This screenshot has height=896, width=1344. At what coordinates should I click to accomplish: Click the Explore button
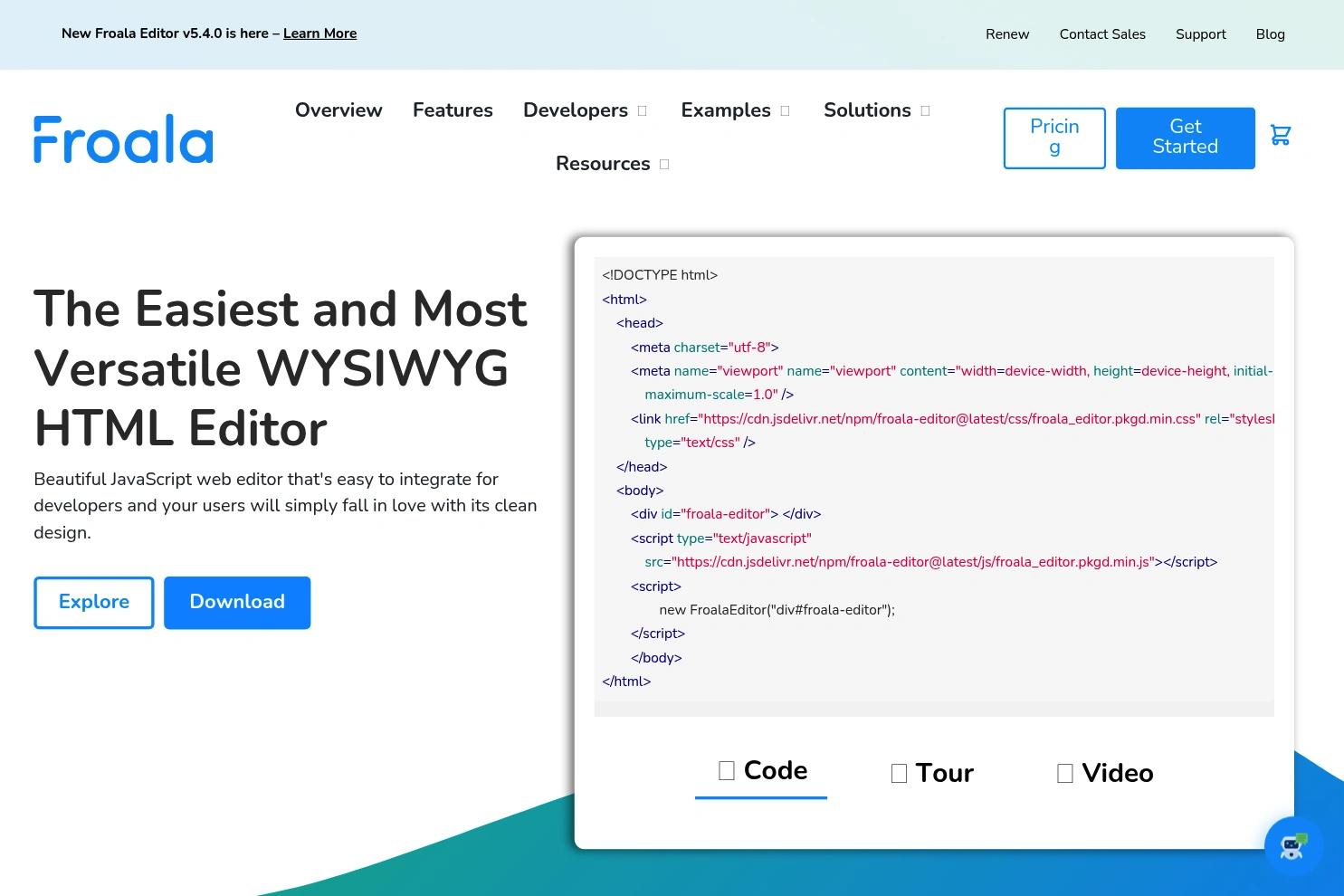click(94, 603)
